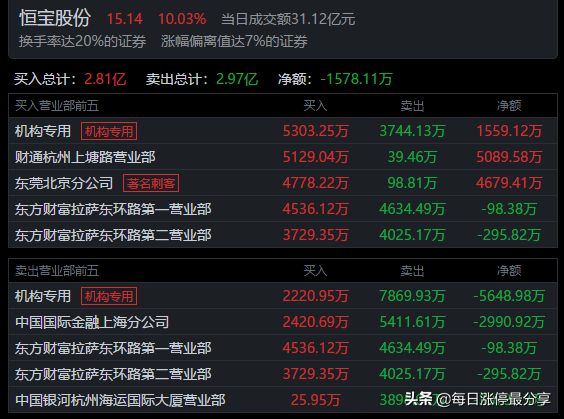
Task: Open 东莞北京分公司 broker entry
Action: click(x=64, y=183)
